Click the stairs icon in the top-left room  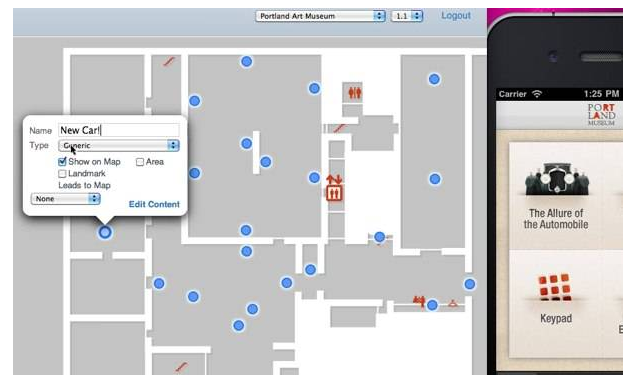pos(169,61)
